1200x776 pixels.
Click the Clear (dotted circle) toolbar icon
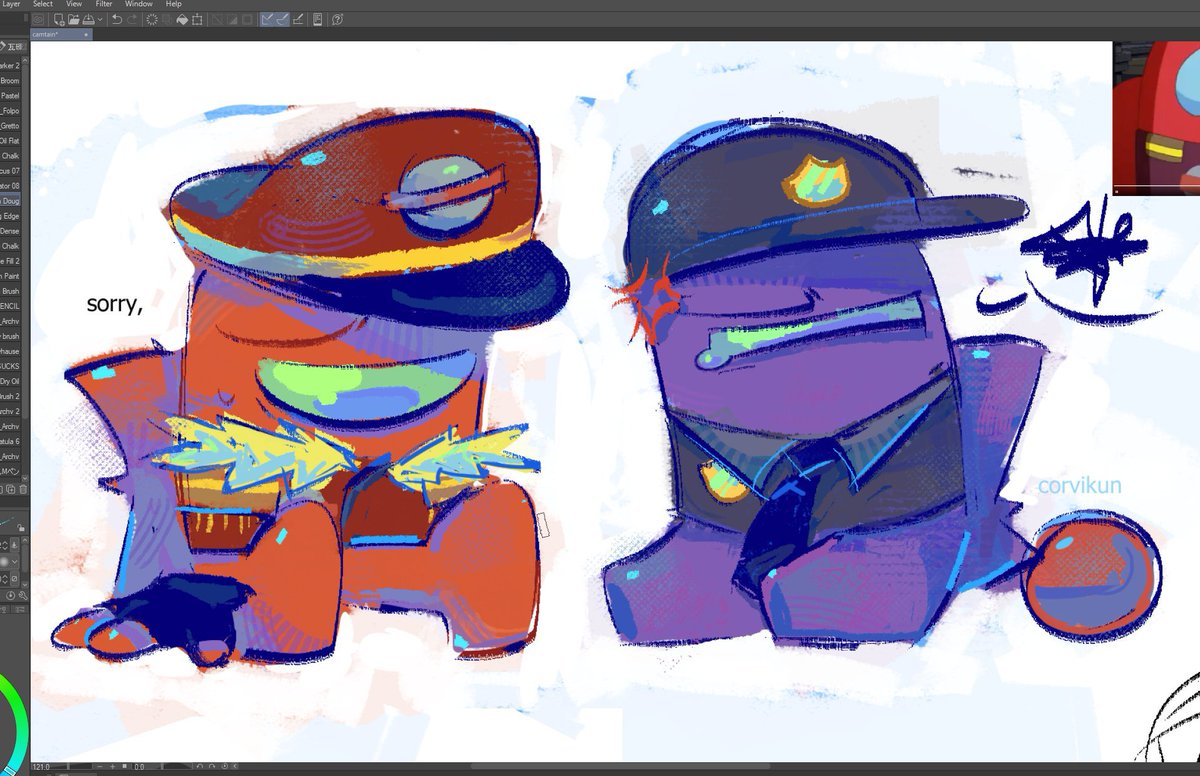(x=152, y=19)
